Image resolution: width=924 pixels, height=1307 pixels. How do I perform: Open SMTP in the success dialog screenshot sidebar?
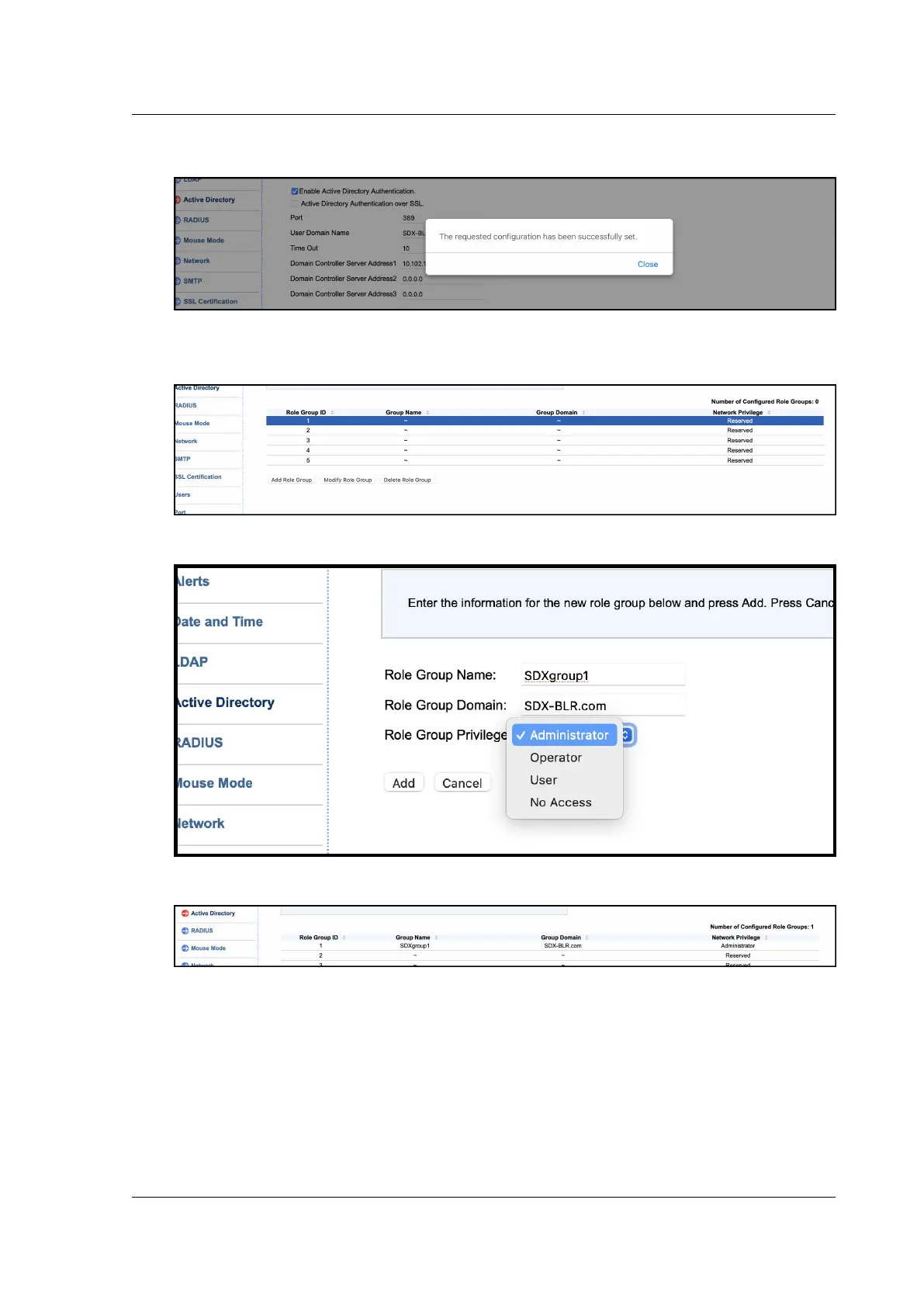[192, 281]
